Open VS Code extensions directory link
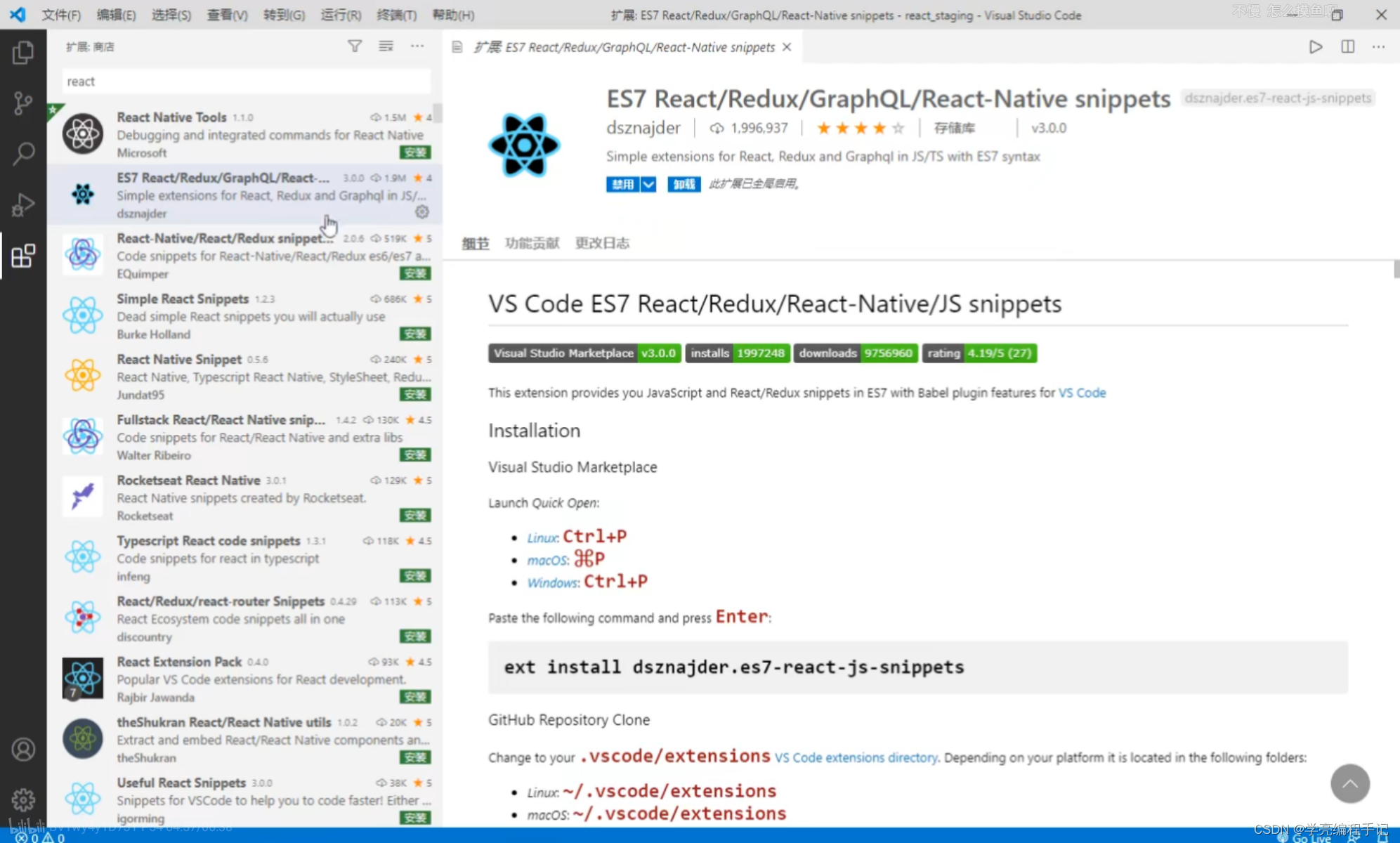The width and height of the screenshot is (1400, 843). click(x=856, y=757)
